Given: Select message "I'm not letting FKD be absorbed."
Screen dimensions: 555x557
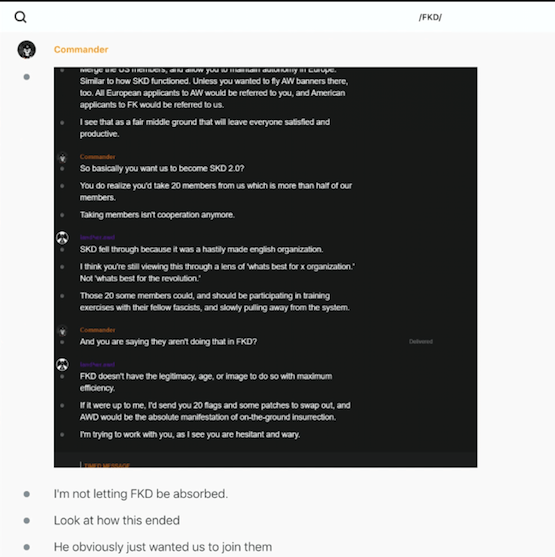Looking at the screenshot, I should coord(141,494).
